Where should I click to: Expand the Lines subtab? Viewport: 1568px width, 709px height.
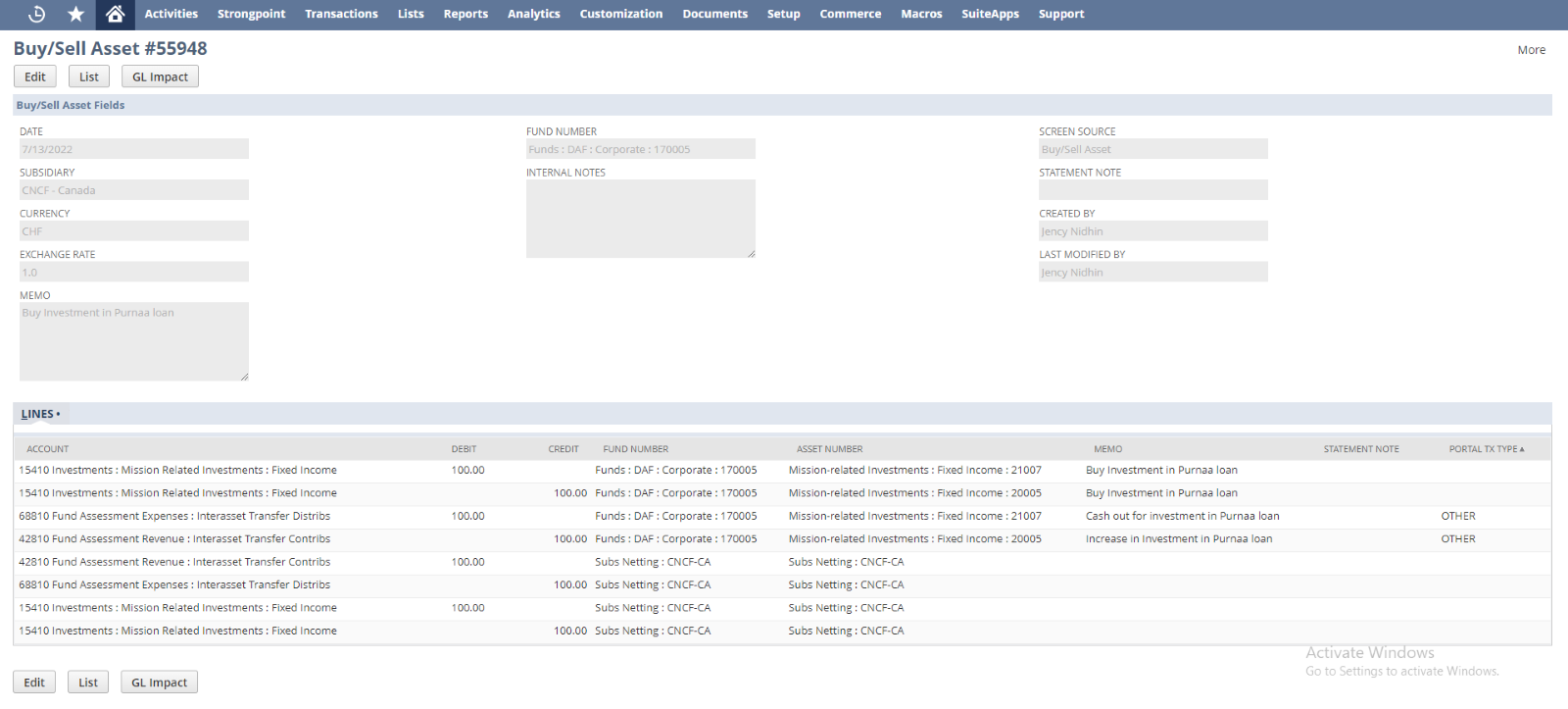39,414
